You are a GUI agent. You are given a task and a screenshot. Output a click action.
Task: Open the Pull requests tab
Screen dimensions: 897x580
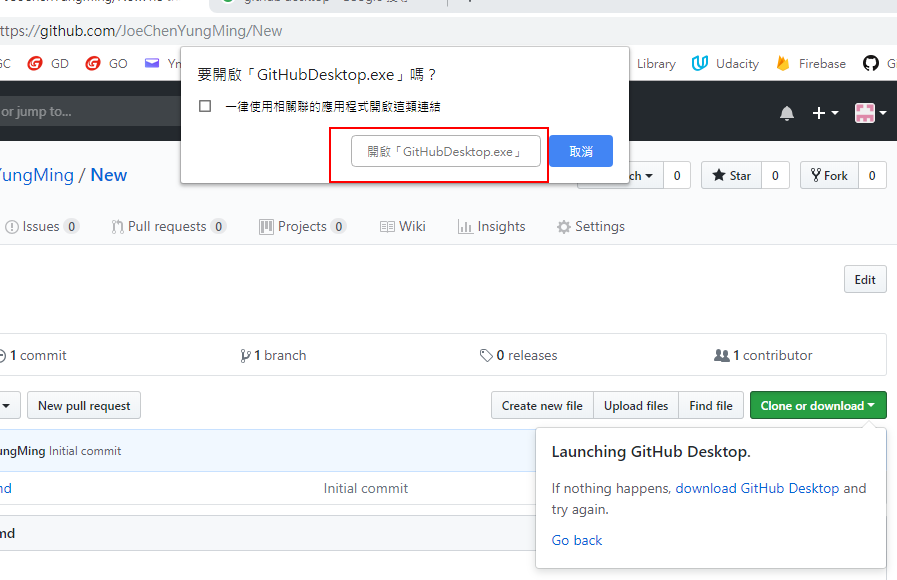click(x=168, y=227)
